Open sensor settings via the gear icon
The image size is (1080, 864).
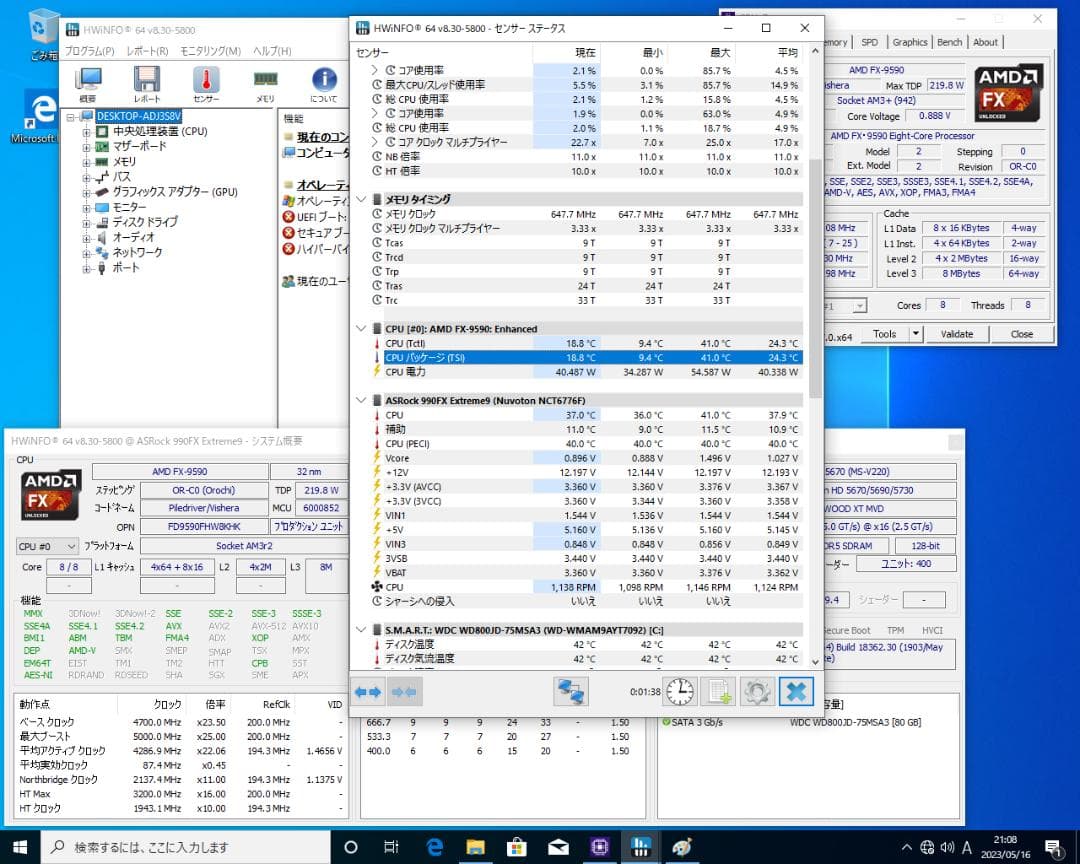pyautogui.click(x=757, y=691)
